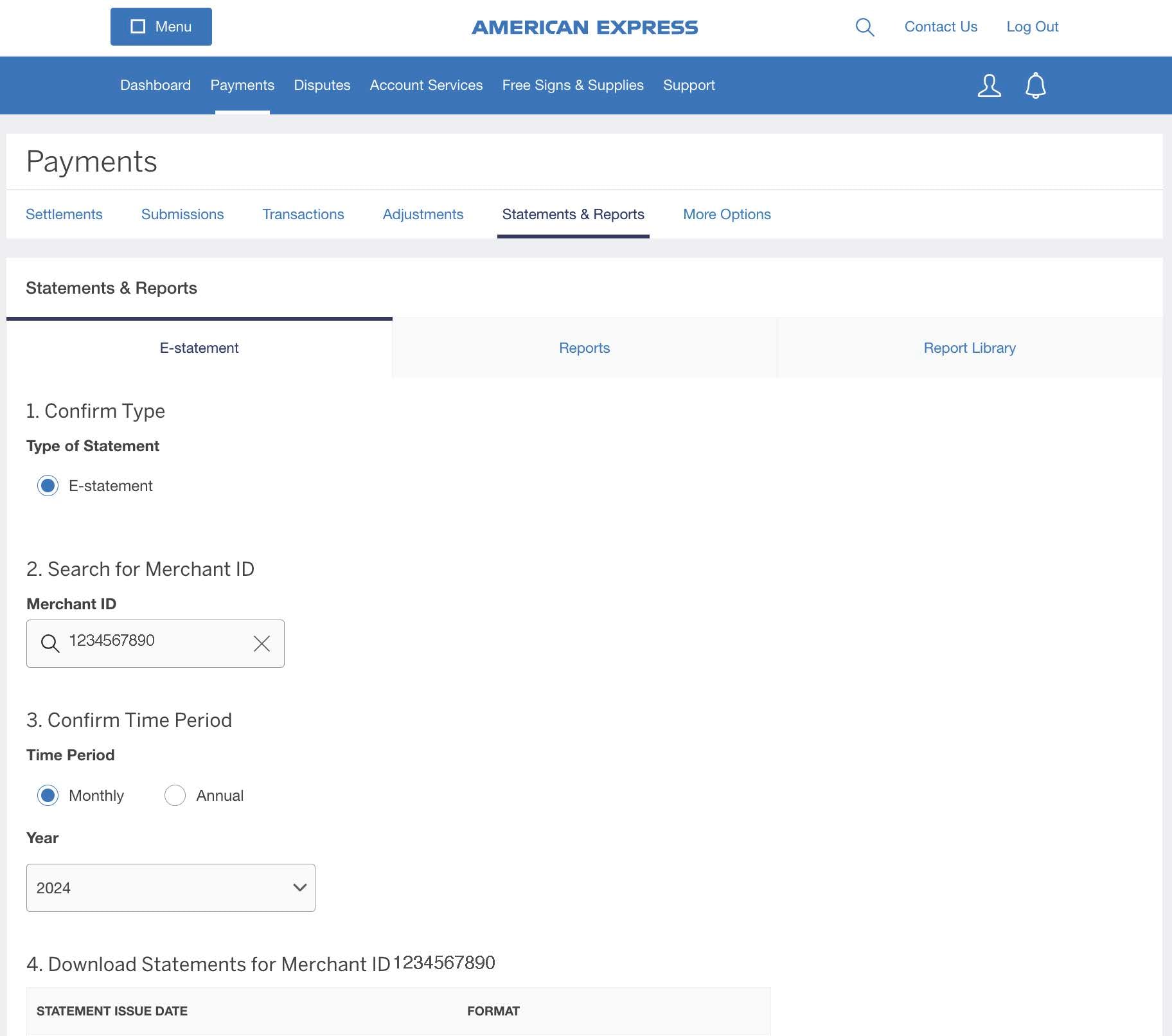Screen dimensions: 1172x1036
Task: Open the user profile icon
Action: [989, 85]
